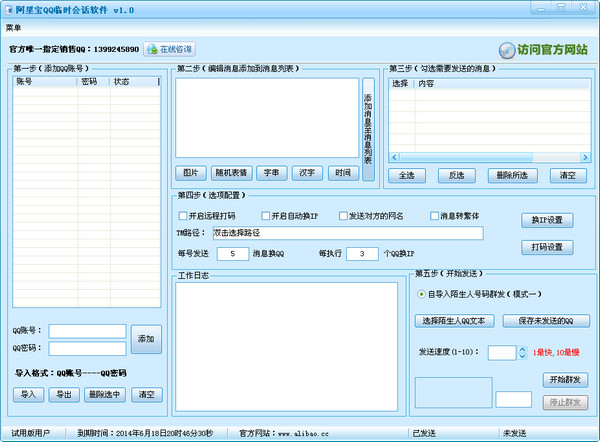
Task: Click 清空 under the message list
Action: pos(568,176)
